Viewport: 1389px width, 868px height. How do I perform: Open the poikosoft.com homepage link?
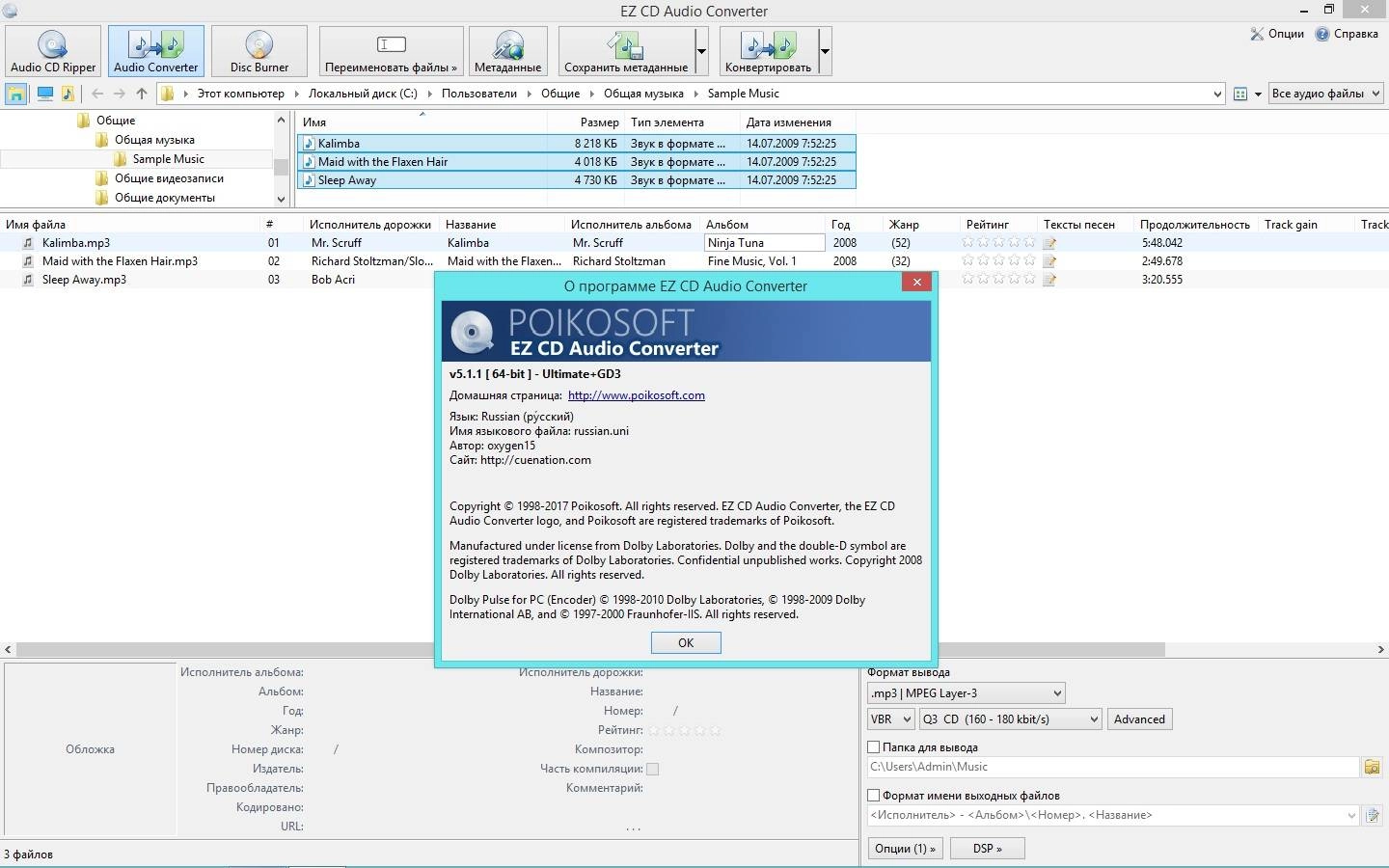pyautogui.click(x=637, y=395)
